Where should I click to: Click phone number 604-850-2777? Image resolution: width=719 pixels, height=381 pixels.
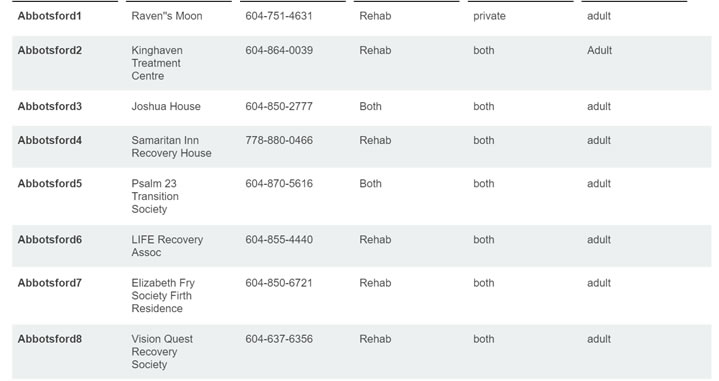click(x=279, y=106)
